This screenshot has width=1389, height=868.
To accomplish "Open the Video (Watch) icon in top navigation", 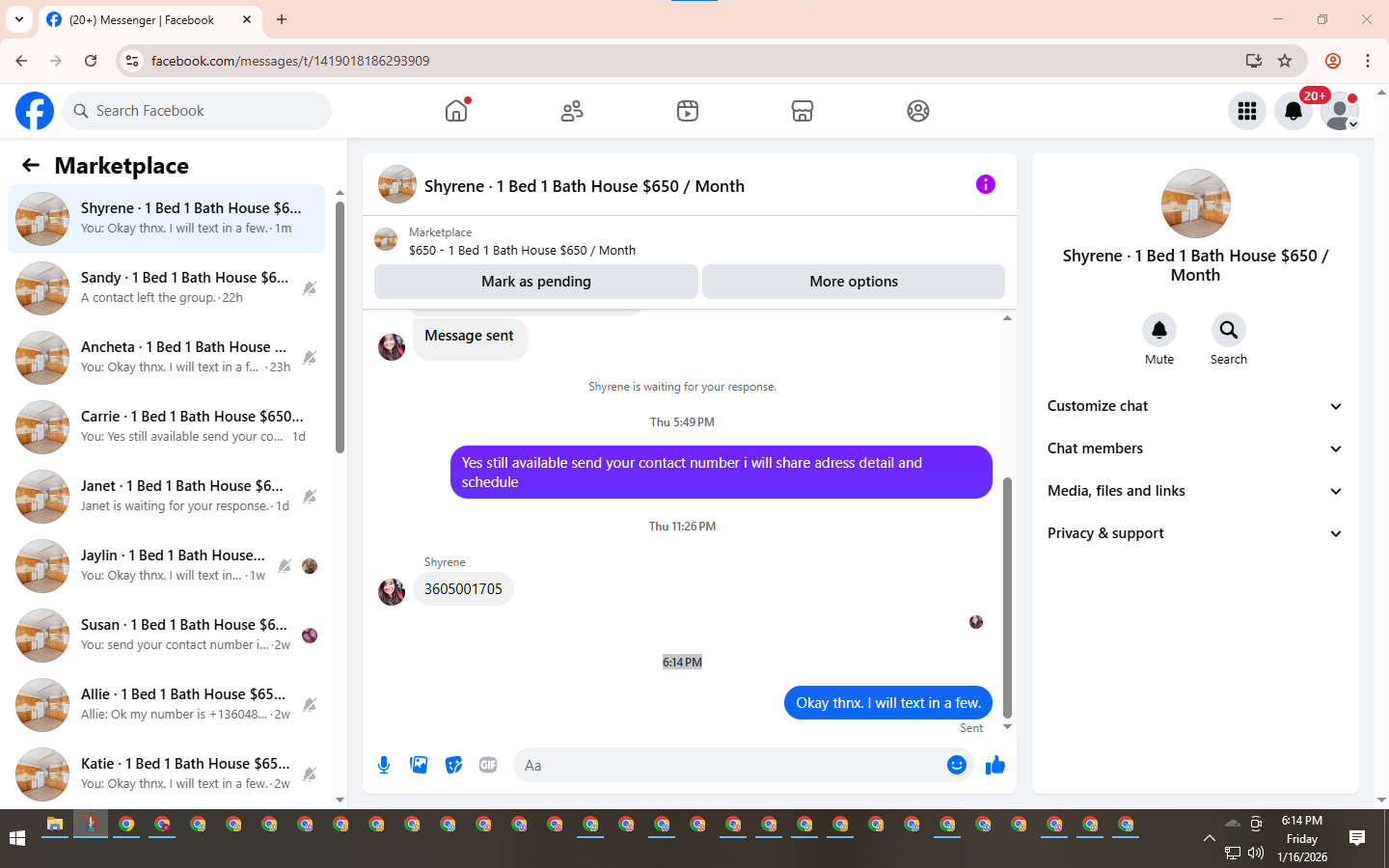I will 688,111.
